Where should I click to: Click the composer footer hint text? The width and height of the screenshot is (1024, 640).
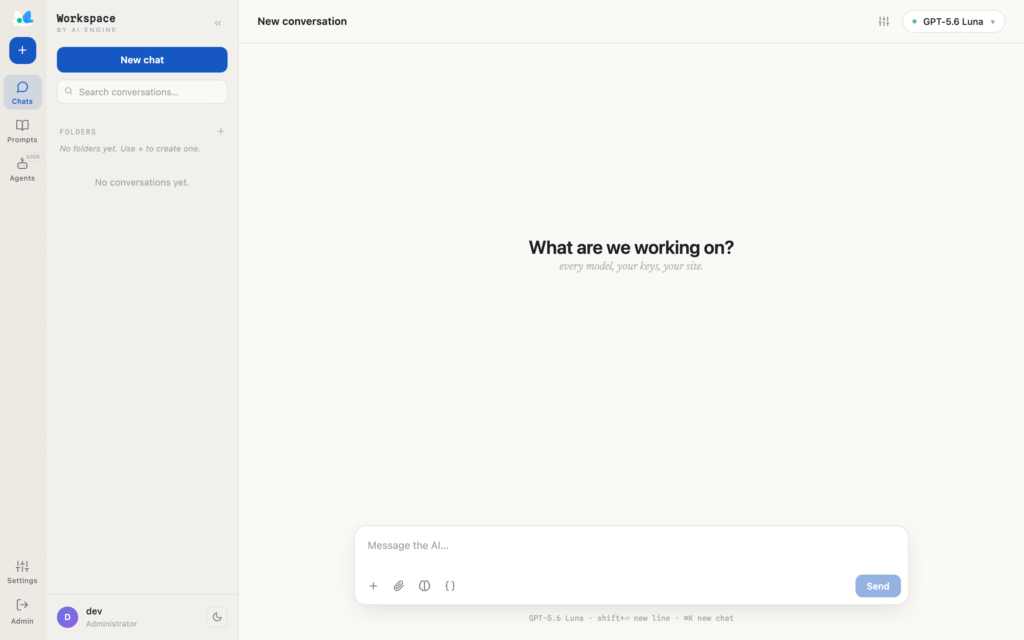(631, 618)
